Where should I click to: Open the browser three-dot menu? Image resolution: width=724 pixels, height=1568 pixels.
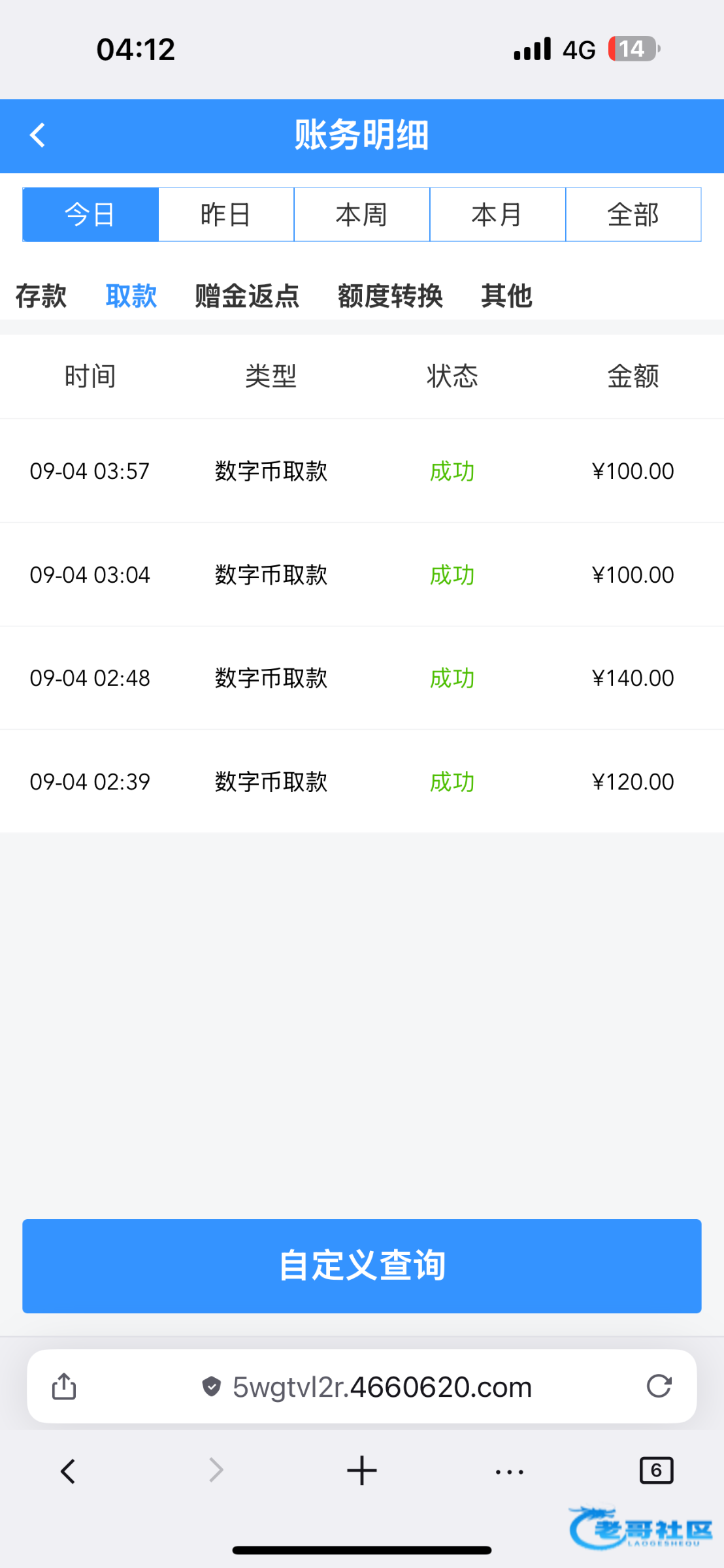(x=509, y=1471)
